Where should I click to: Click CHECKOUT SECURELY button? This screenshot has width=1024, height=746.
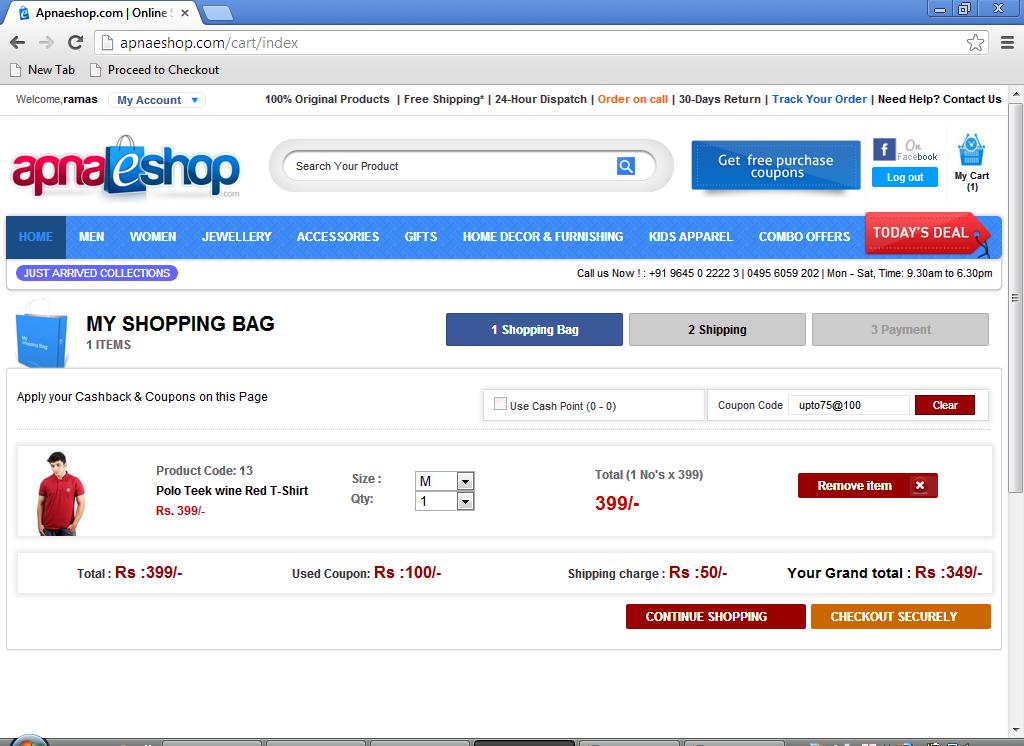point(901,616)
